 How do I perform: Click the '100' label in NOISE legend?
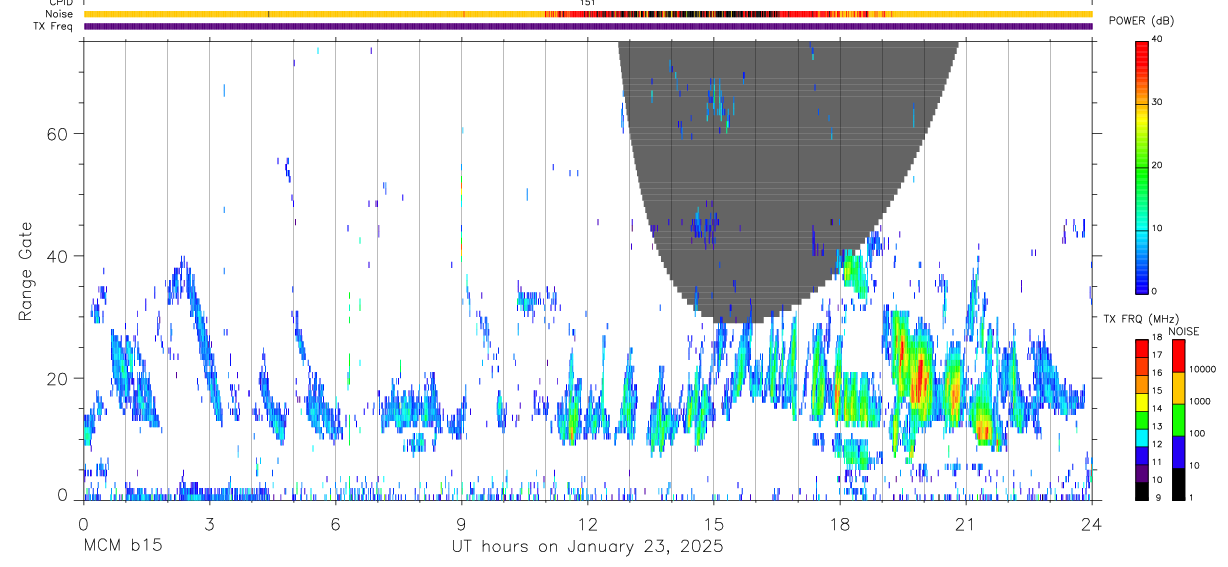pos(1197,433)
